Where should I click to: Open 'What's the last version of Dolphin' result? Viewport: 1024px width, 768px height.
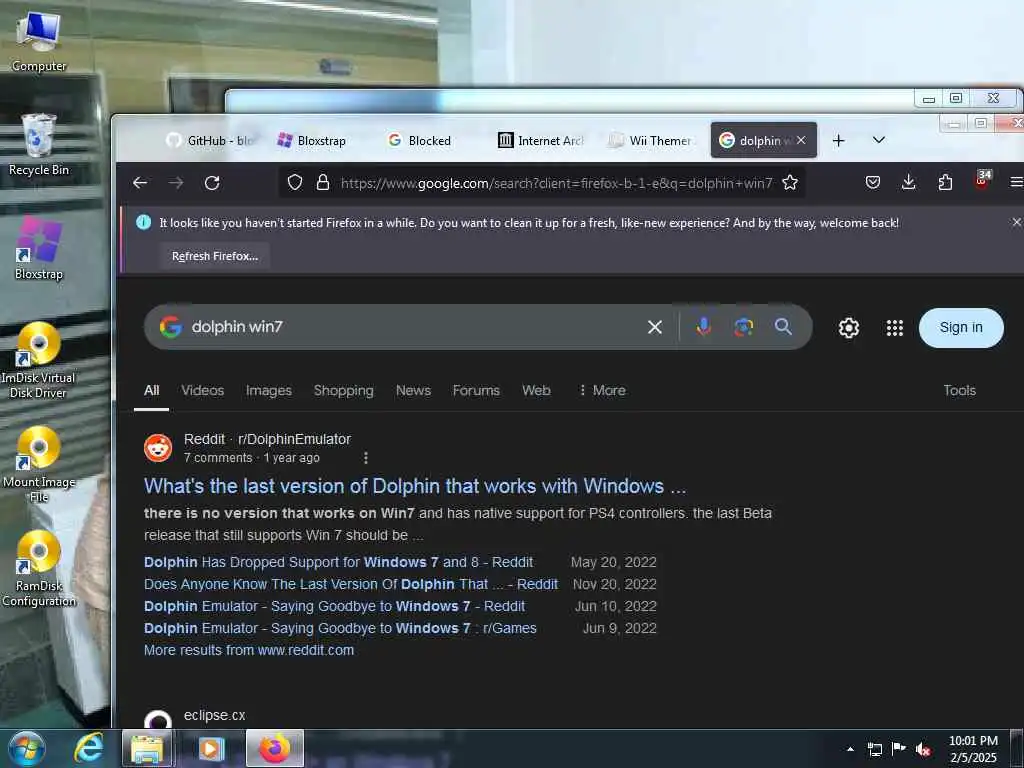(415, 486)
